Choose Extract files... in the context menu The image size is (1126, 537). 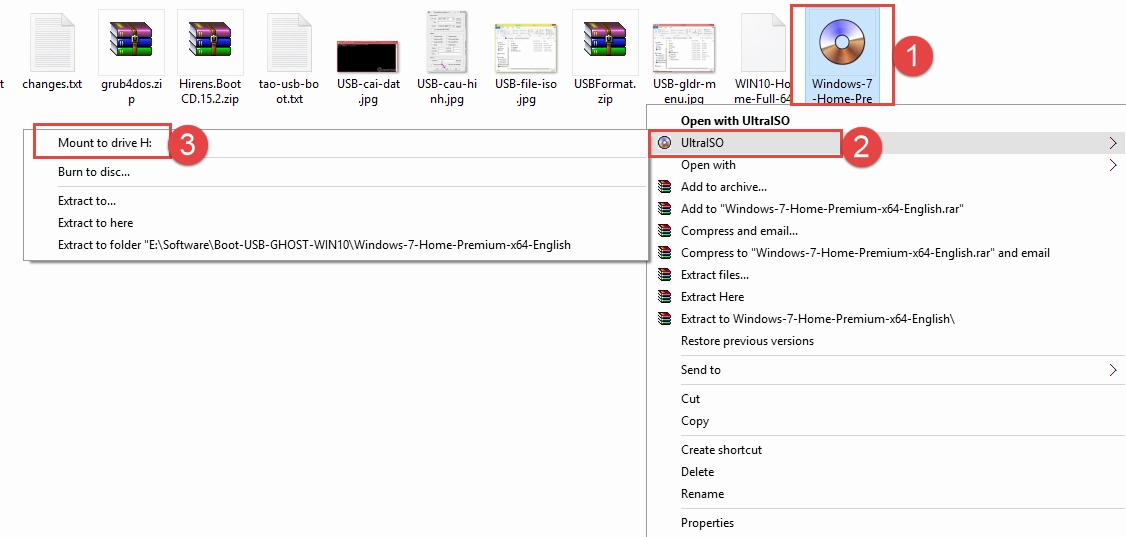715,275
